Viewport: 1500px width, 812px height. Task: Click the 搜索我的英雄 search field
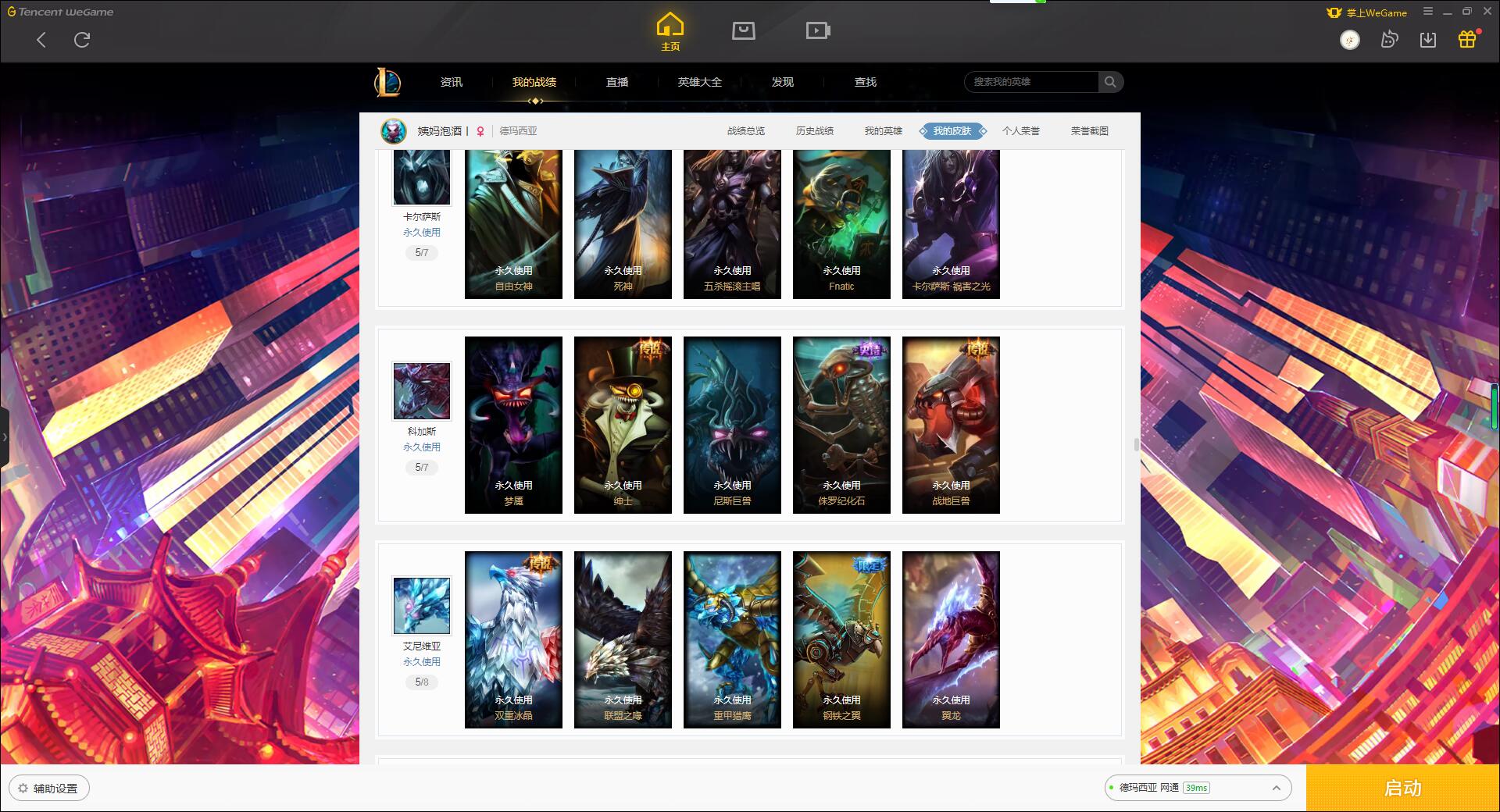click(x=1032, y=82)
